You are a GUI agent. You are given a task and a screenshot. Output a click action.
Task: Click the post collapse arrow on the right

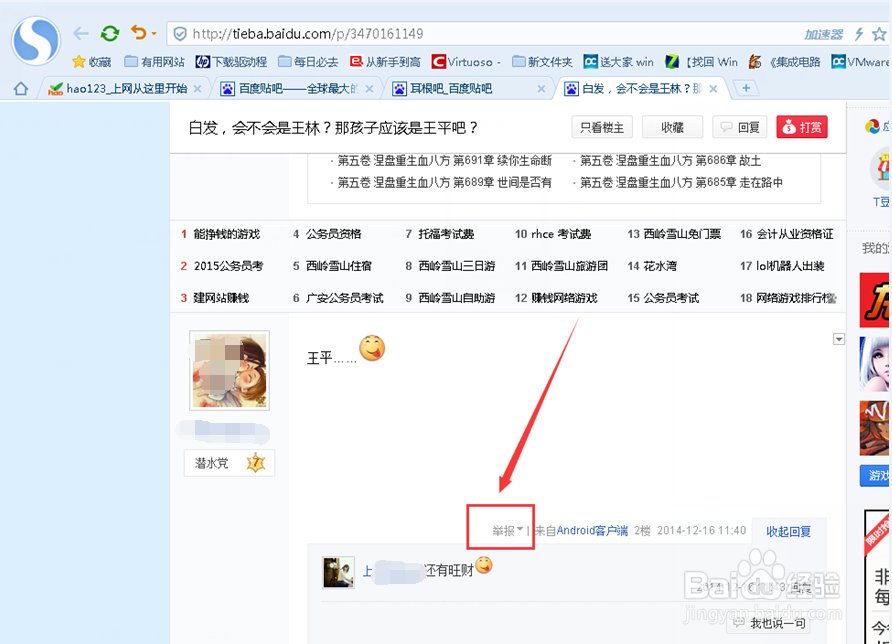pos(838,339)
